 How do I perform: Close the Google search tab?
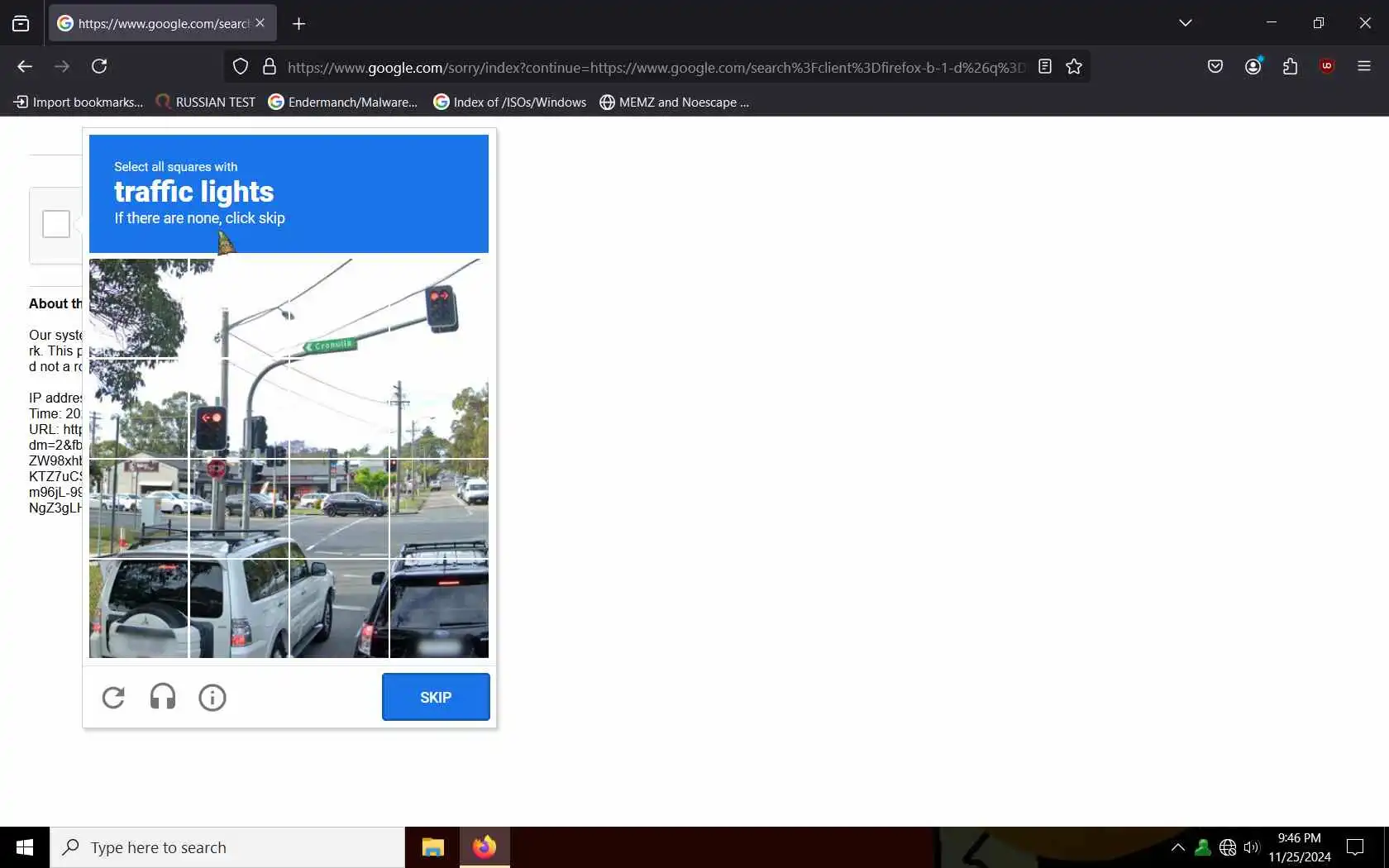pos(260,23)
